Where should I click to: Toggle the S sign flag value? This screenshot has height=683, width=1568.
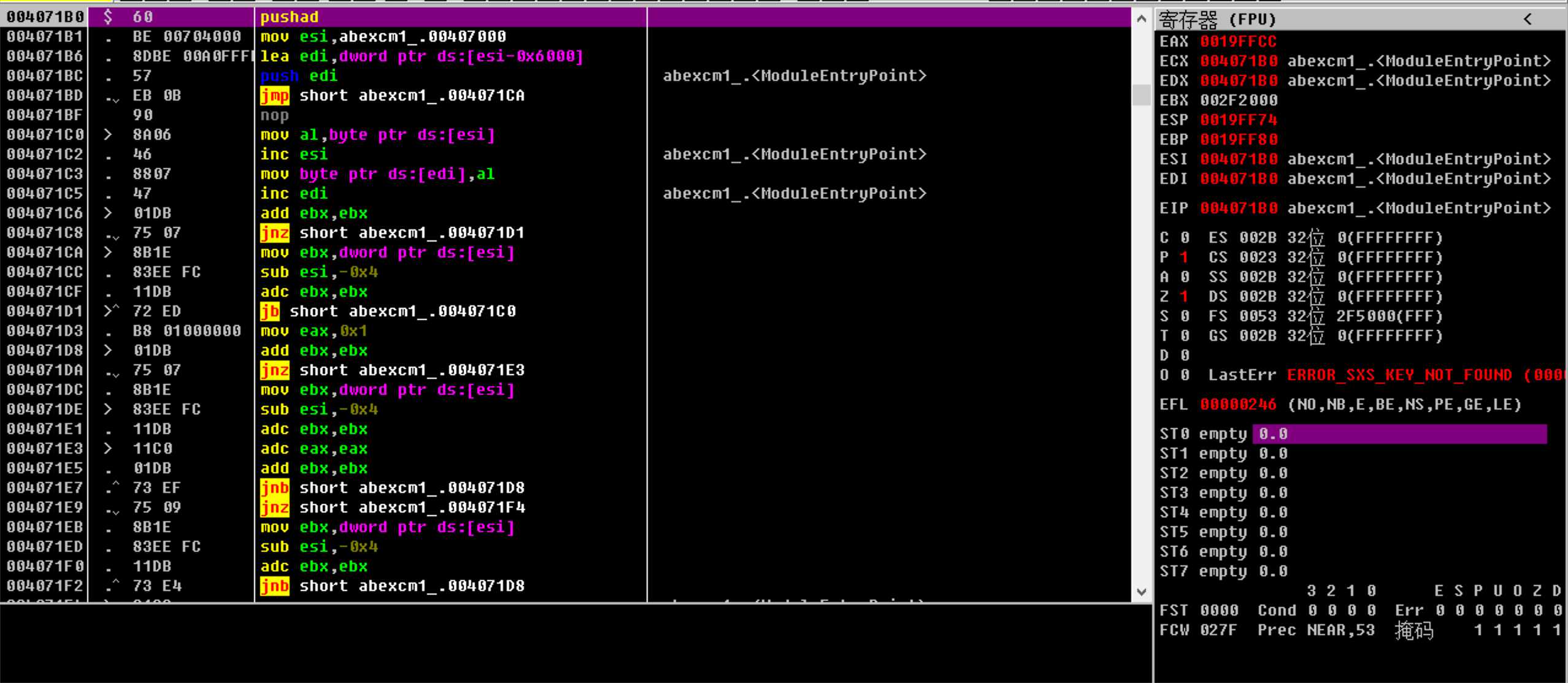click(1185, 316)
